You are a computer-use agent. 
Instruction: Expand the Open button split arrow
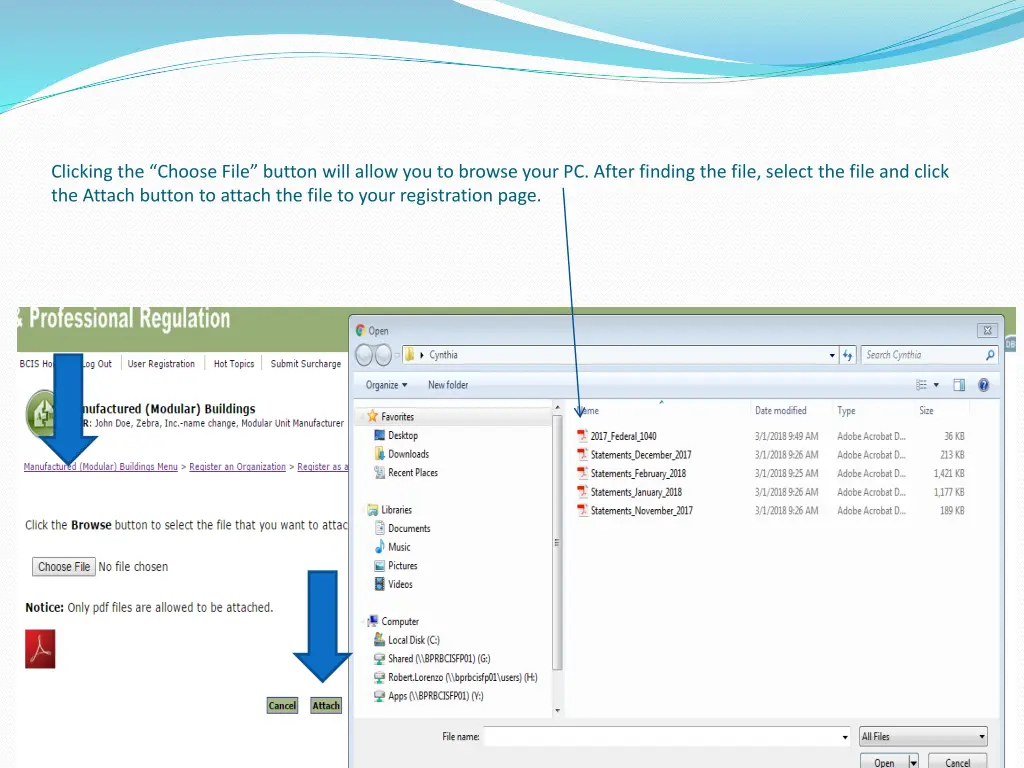914,762
